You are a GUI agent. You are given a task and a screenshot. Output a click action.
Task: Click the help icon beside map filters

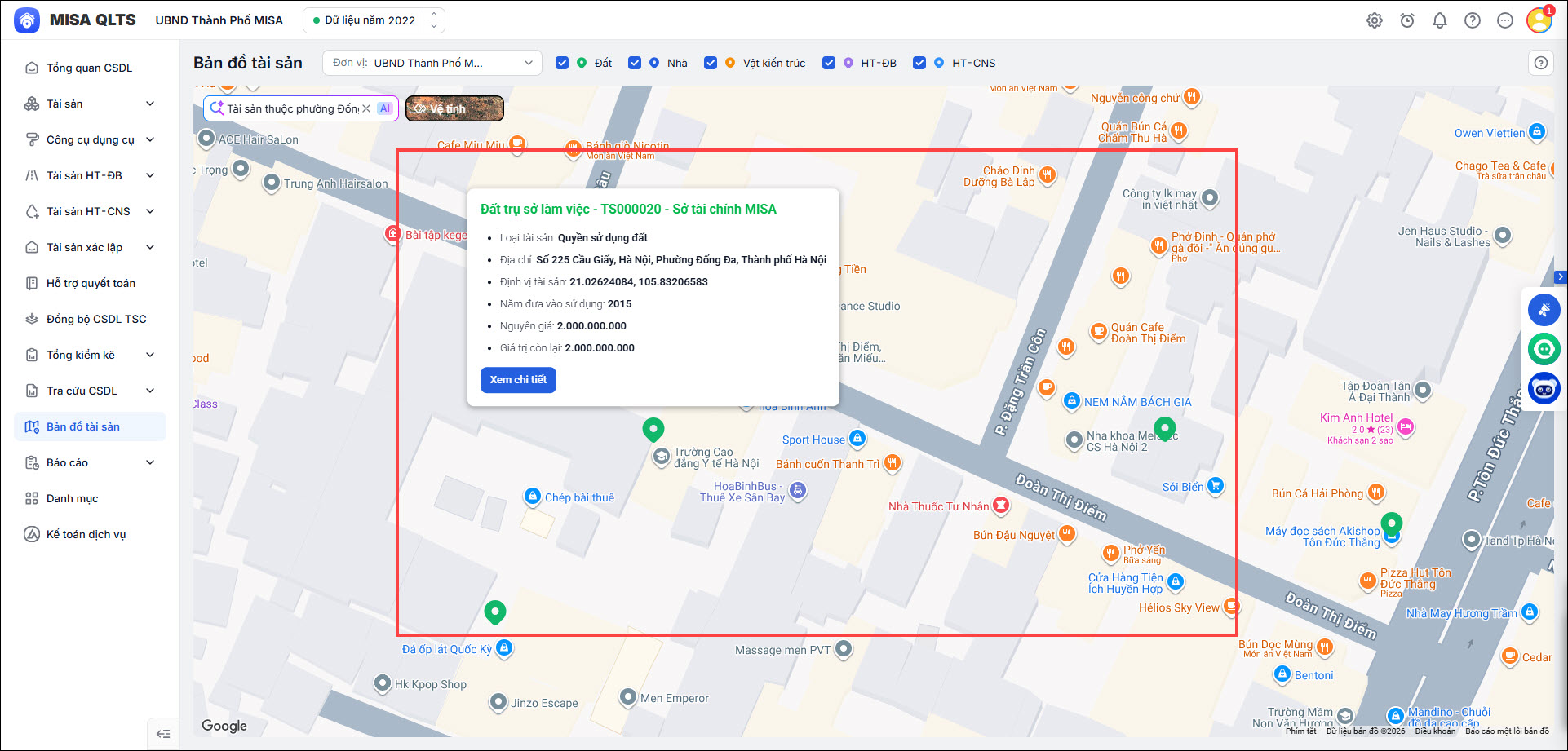pyautogui.click(x=1541, y=63)
